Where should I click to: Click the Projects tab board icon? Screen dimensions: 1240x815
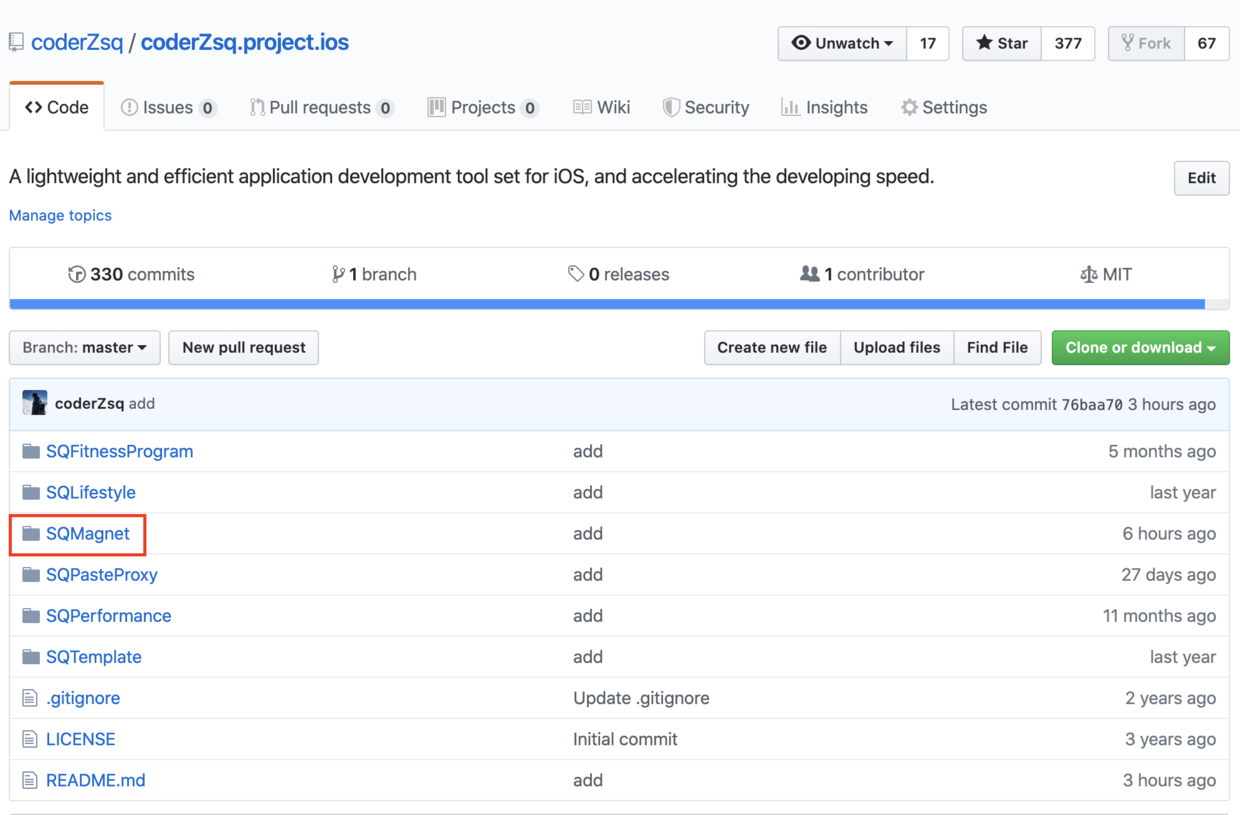pyautogui.click(x=436, y=107)
